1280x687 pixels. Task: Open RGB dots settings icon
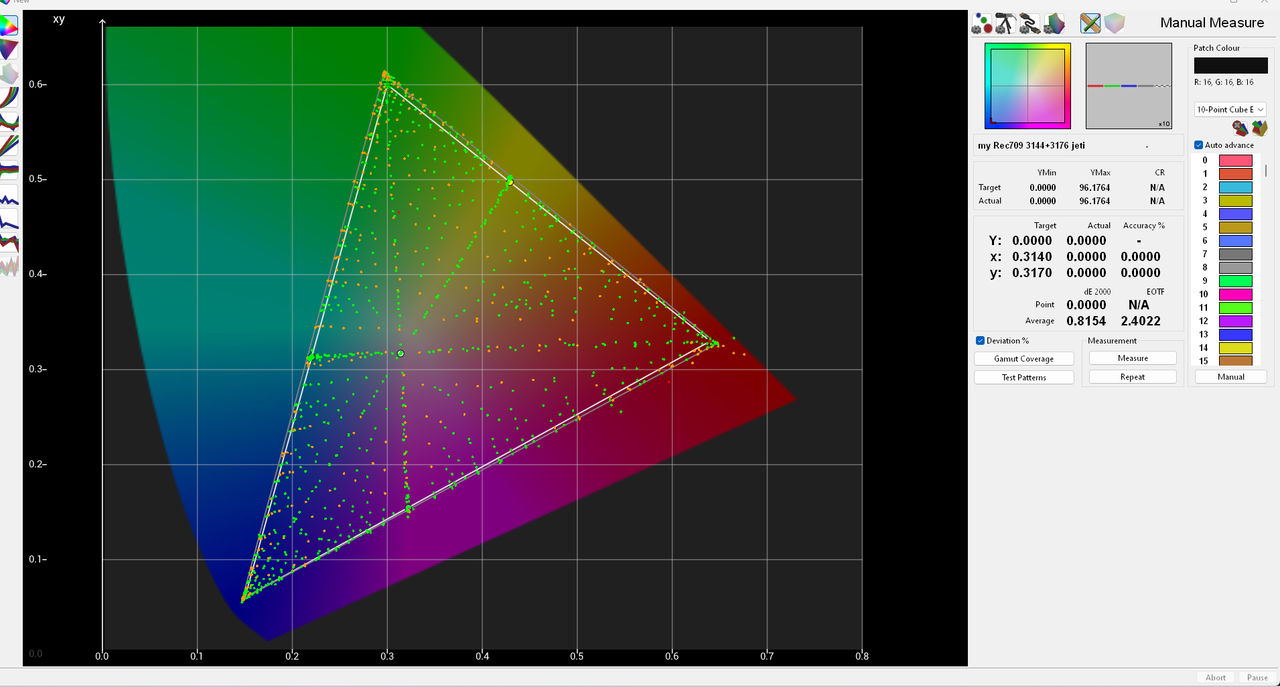[x=982, y=23]
